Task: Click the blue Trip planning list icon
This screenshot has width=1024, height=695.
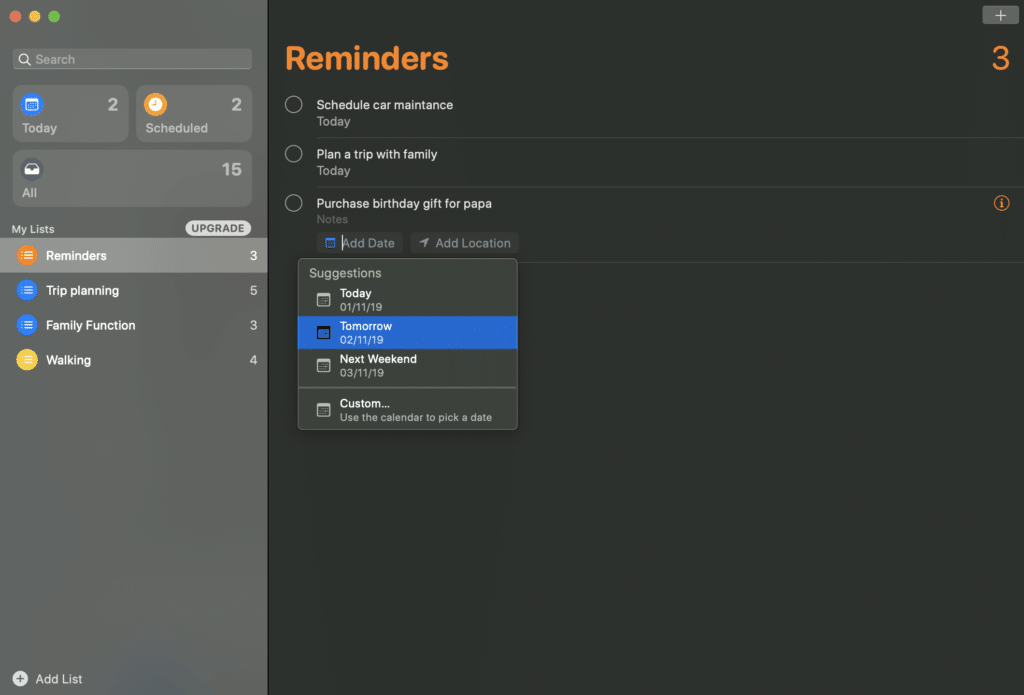Action: (x=27, y=290)
